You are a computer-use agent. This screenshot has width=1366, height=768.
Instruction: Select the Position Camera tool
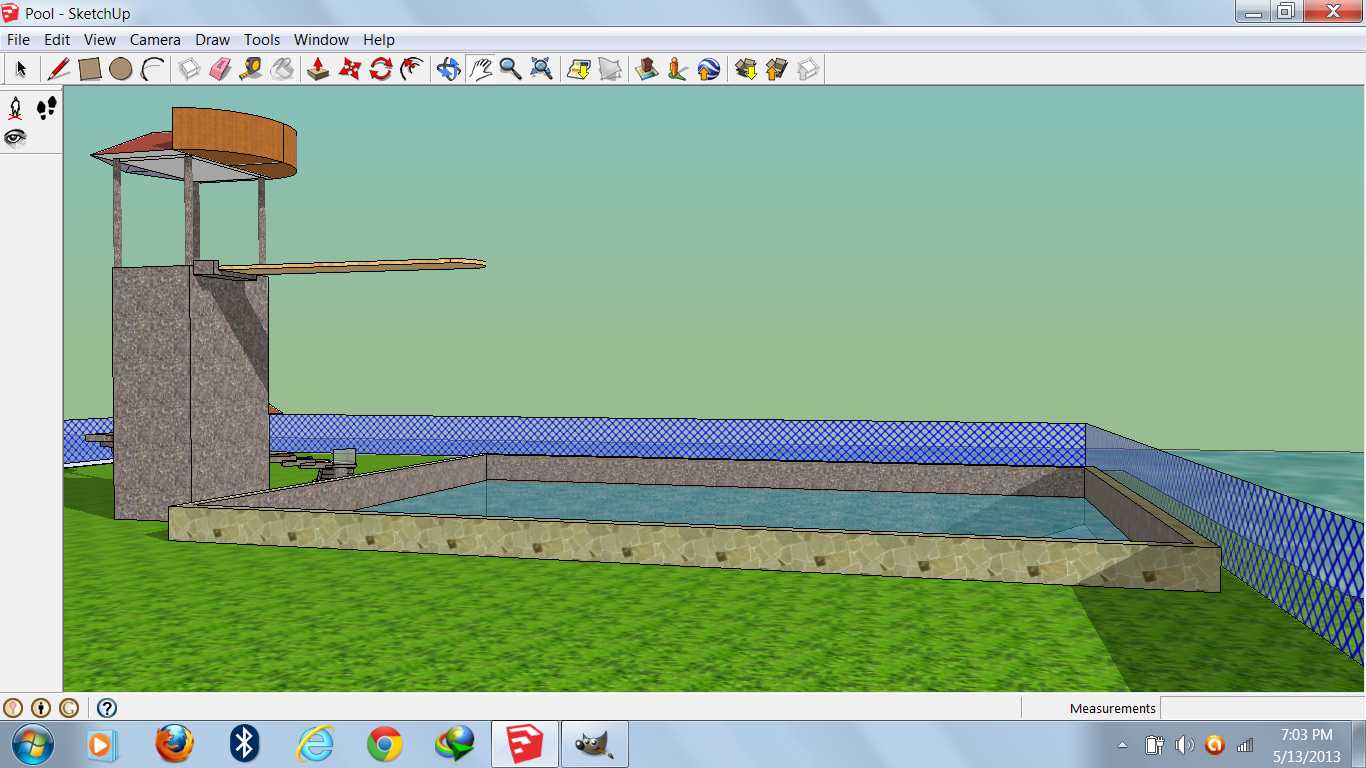pos(15,108)
